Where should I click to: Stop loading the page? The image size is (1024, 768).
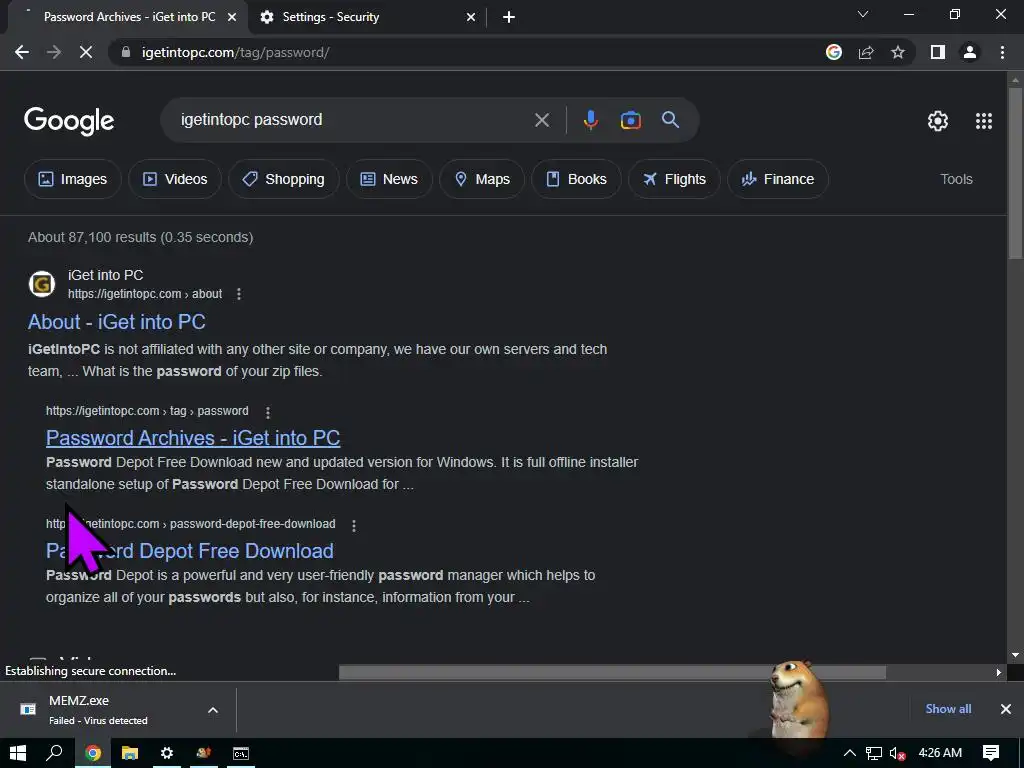click(86, 52)
